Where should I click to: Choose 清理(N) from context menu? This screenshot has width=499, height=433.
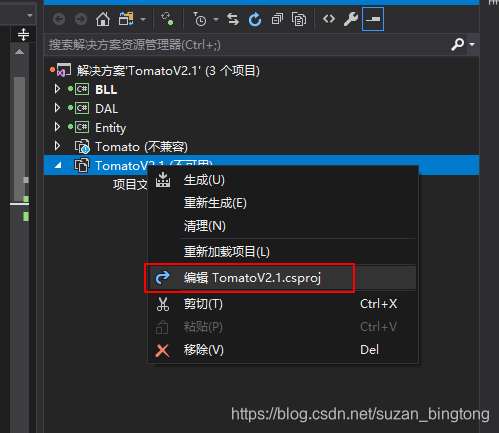coord(283,226)
